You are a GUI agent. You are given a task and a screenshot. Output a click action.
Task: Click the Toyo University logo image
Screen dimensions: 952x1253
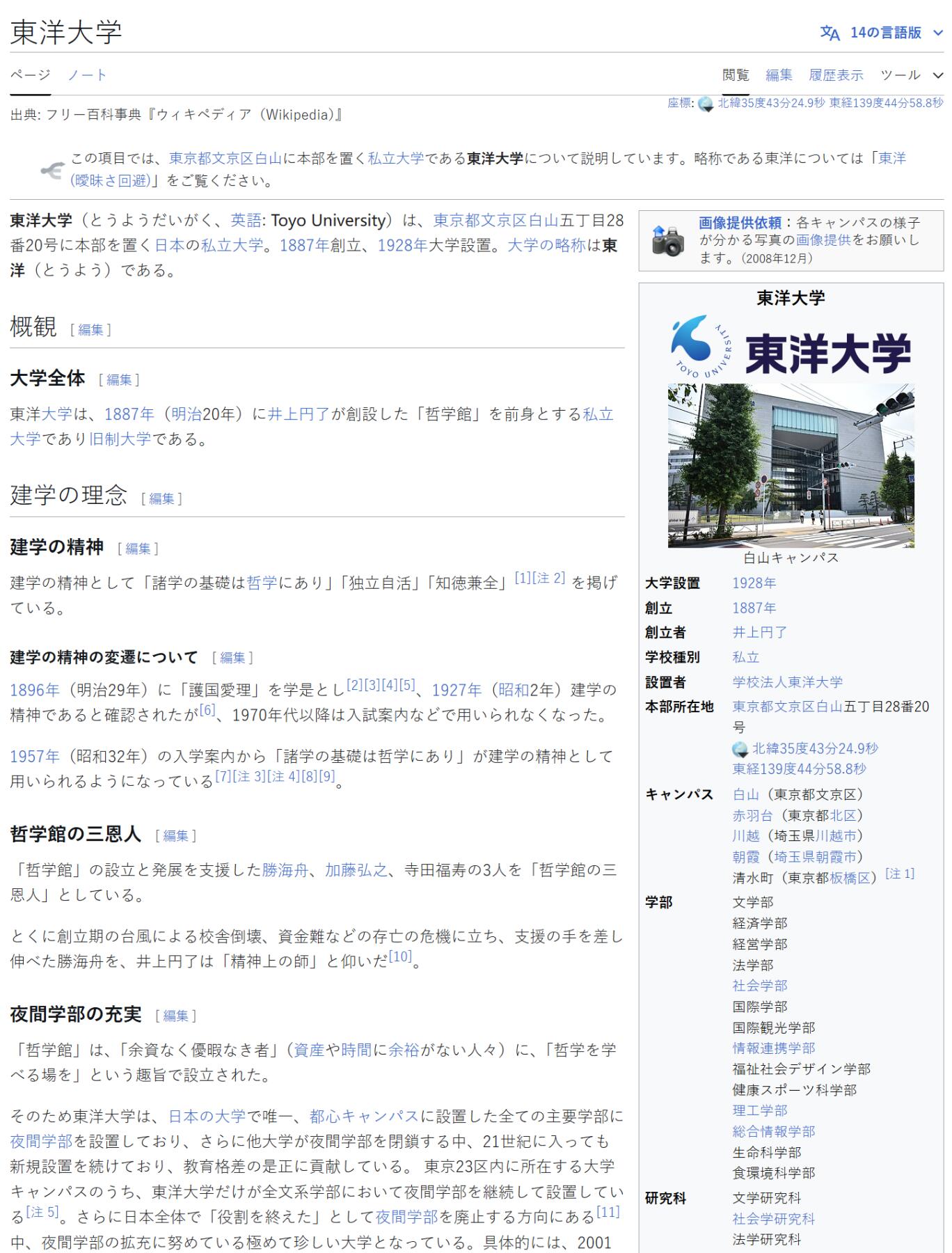tap(791, 346)
